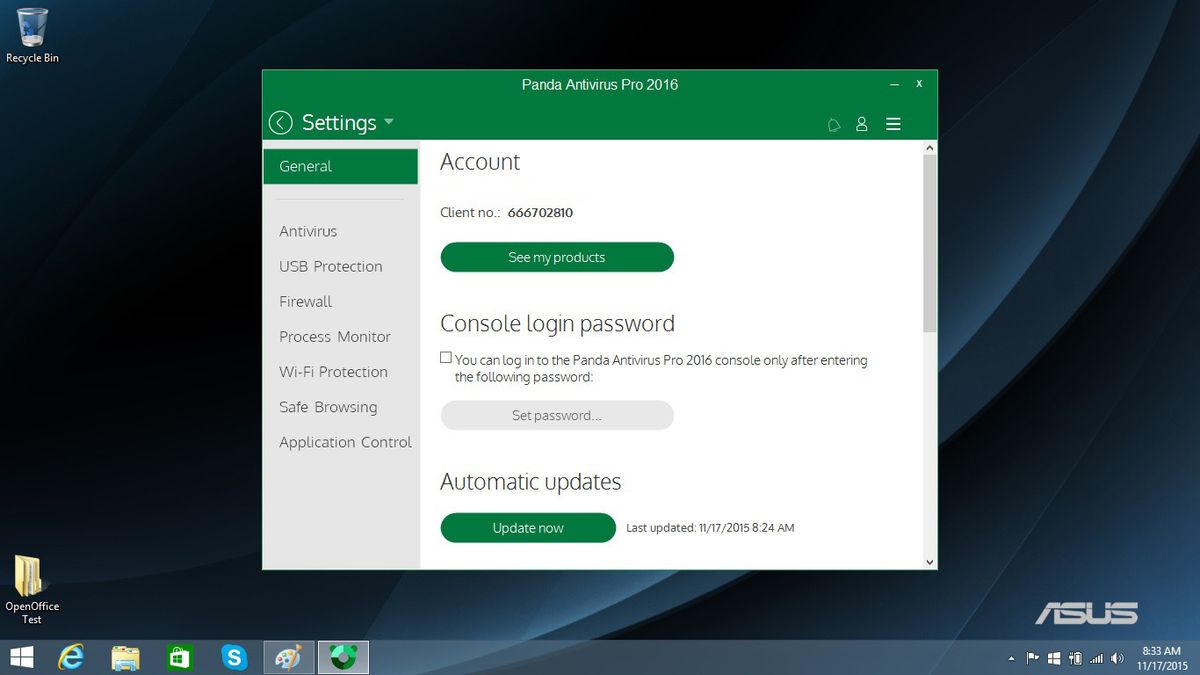
Task: Open File Explorer from taskbar
Action: [125, 657]
